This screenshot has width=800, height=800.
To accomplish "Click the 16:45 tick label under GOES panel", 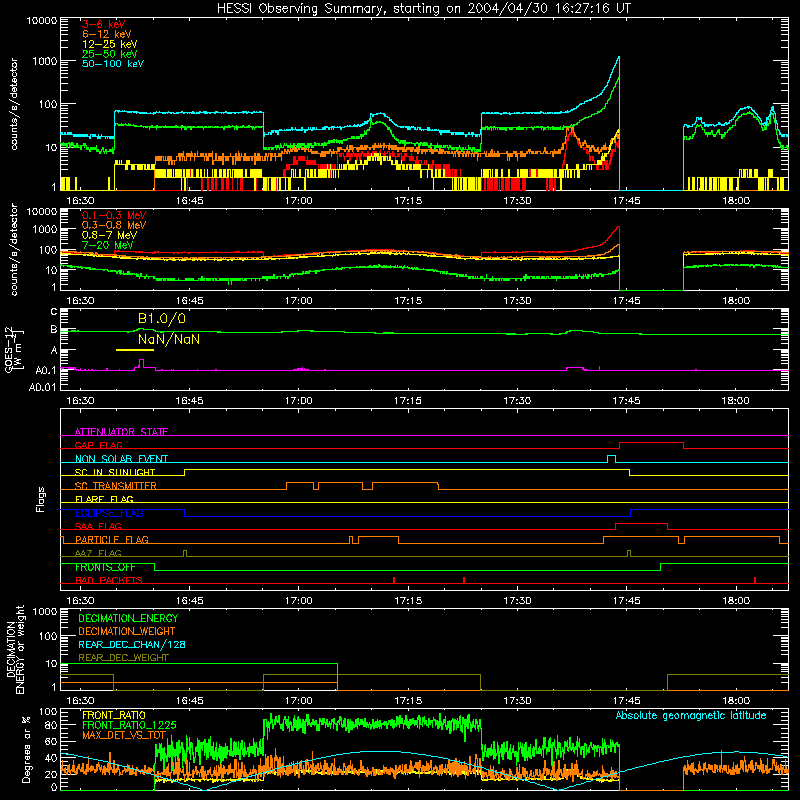I will point(189,401).
